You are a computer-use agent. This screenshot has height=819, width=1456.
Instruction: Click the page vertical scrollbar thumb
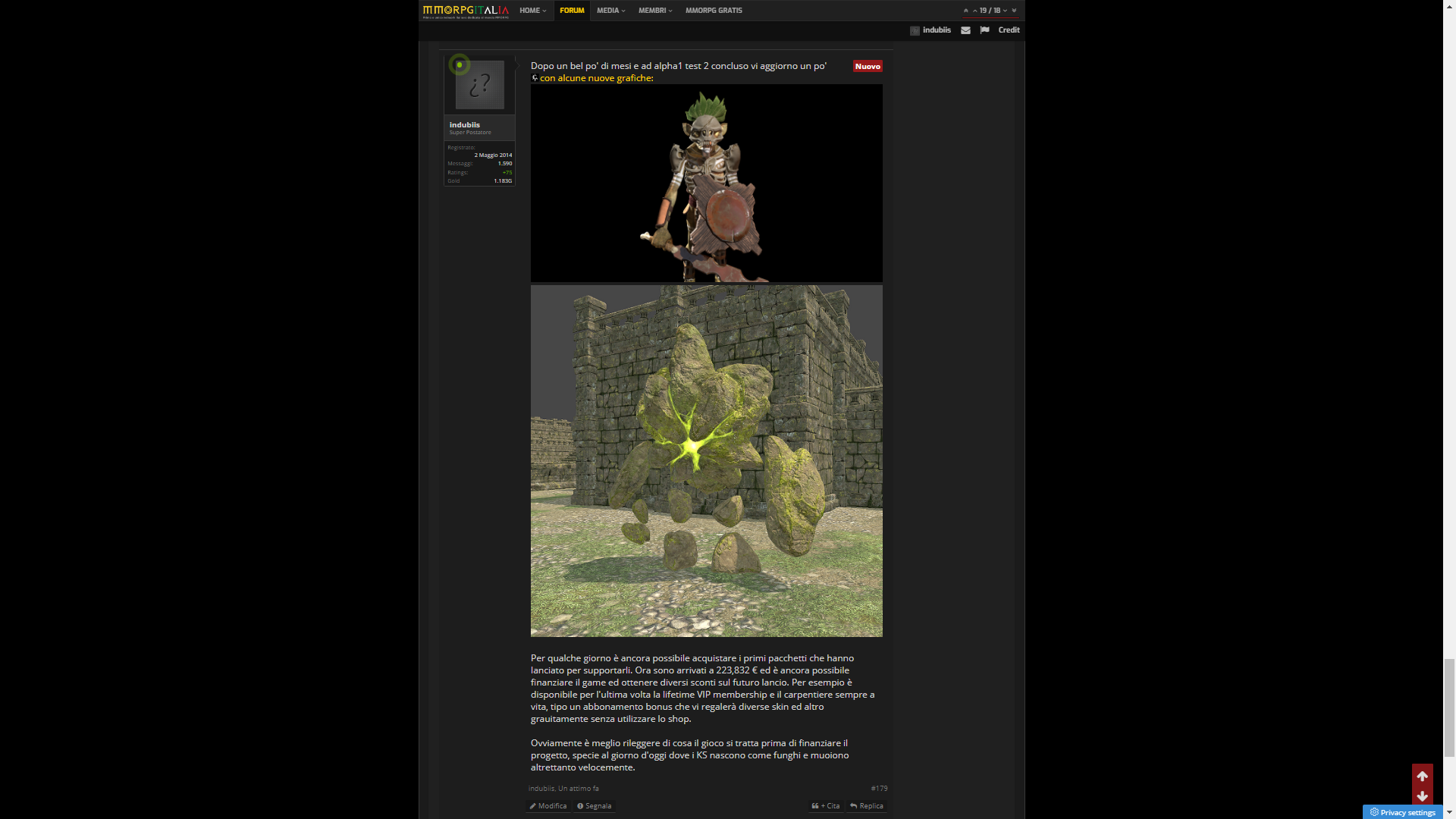(1449, 708)
